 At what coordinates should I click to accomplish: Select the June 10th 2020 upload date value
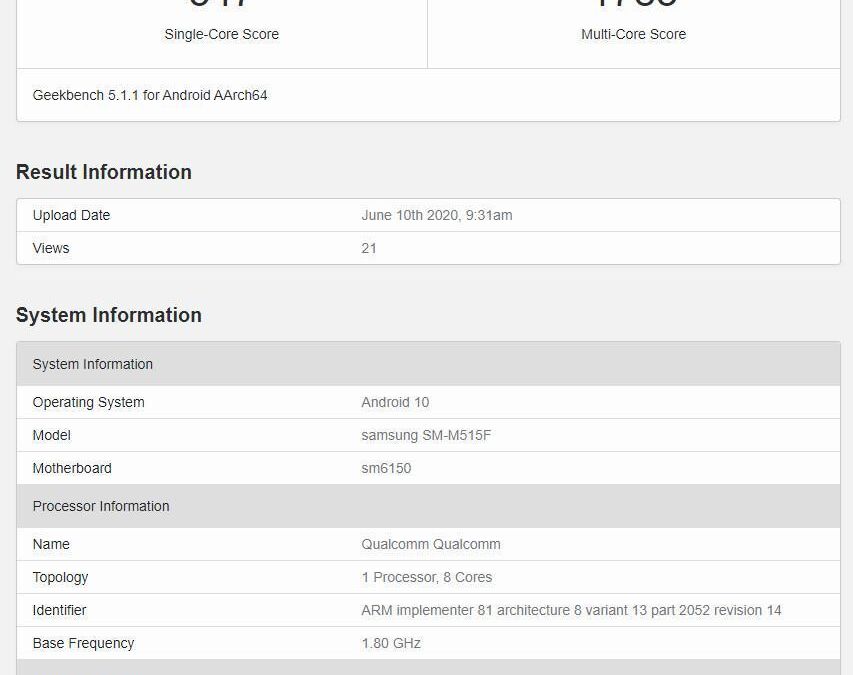437,215
